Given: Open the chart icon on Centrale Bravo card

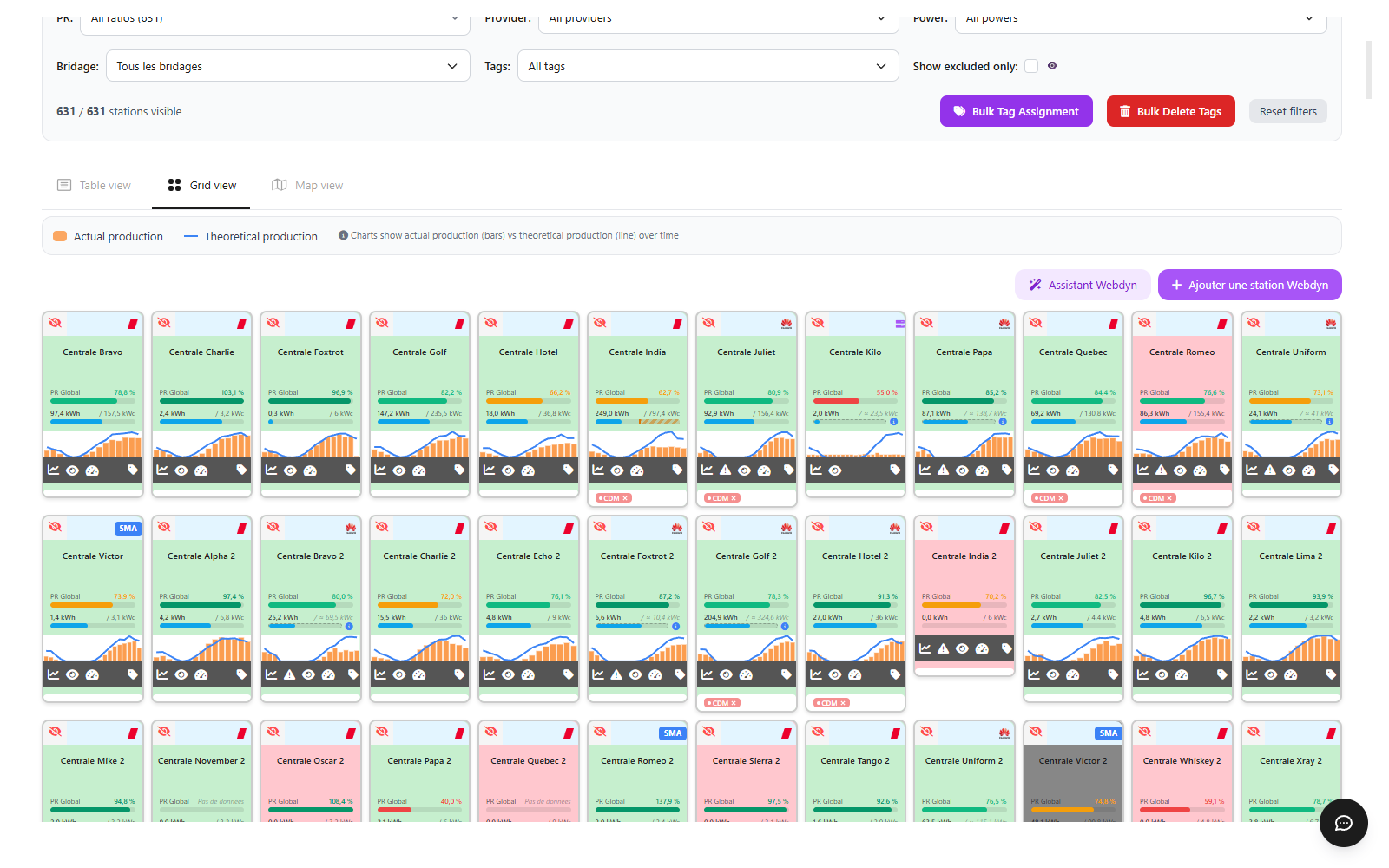Looking at the screenshot, I should (54, 470).
